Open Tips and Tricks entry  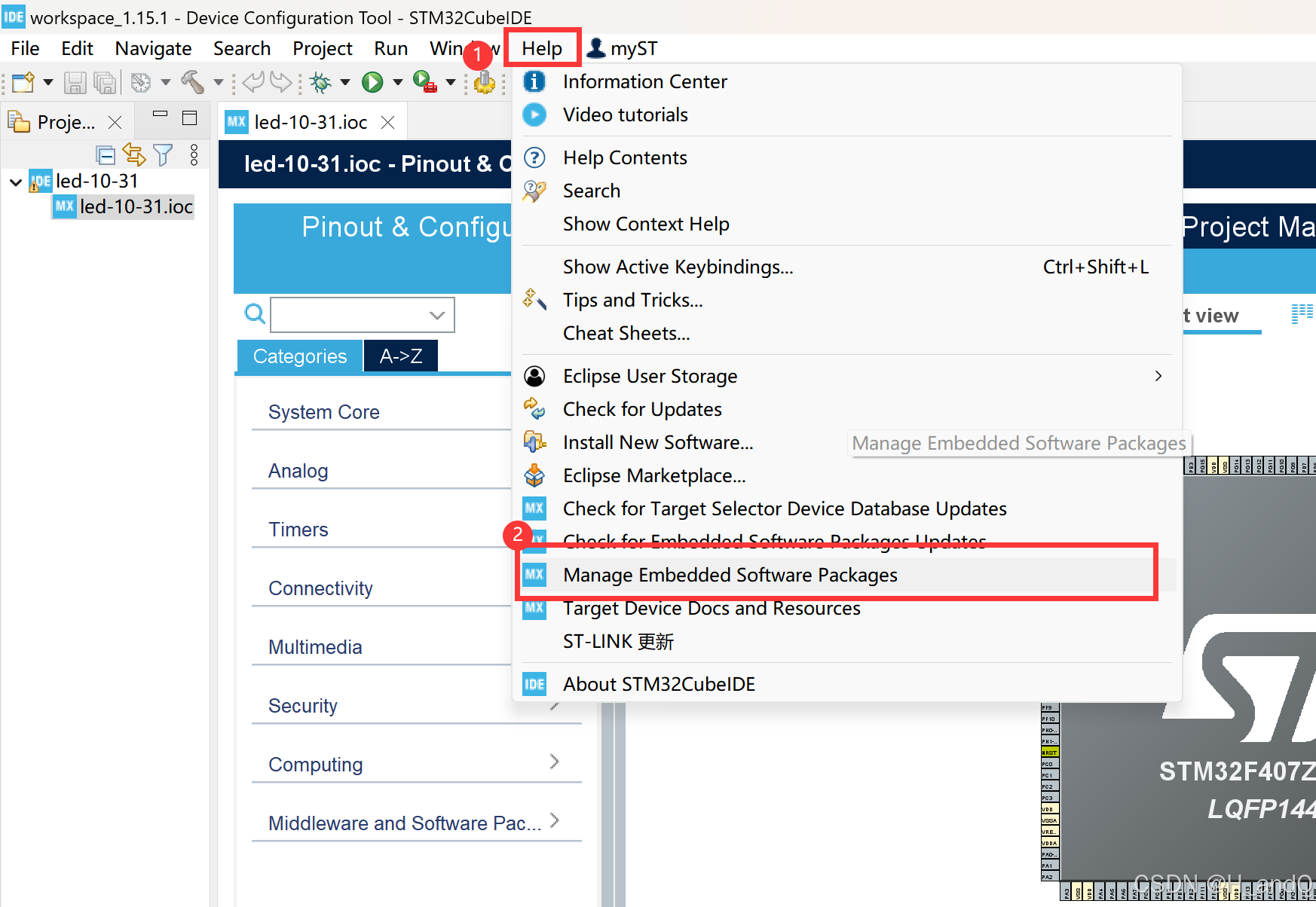point(846,300)
